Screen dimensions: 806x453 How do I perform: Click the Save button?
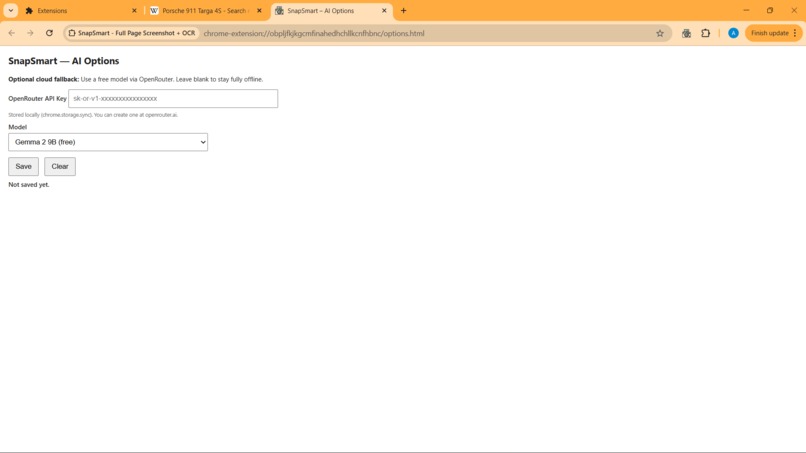[23, 166]
